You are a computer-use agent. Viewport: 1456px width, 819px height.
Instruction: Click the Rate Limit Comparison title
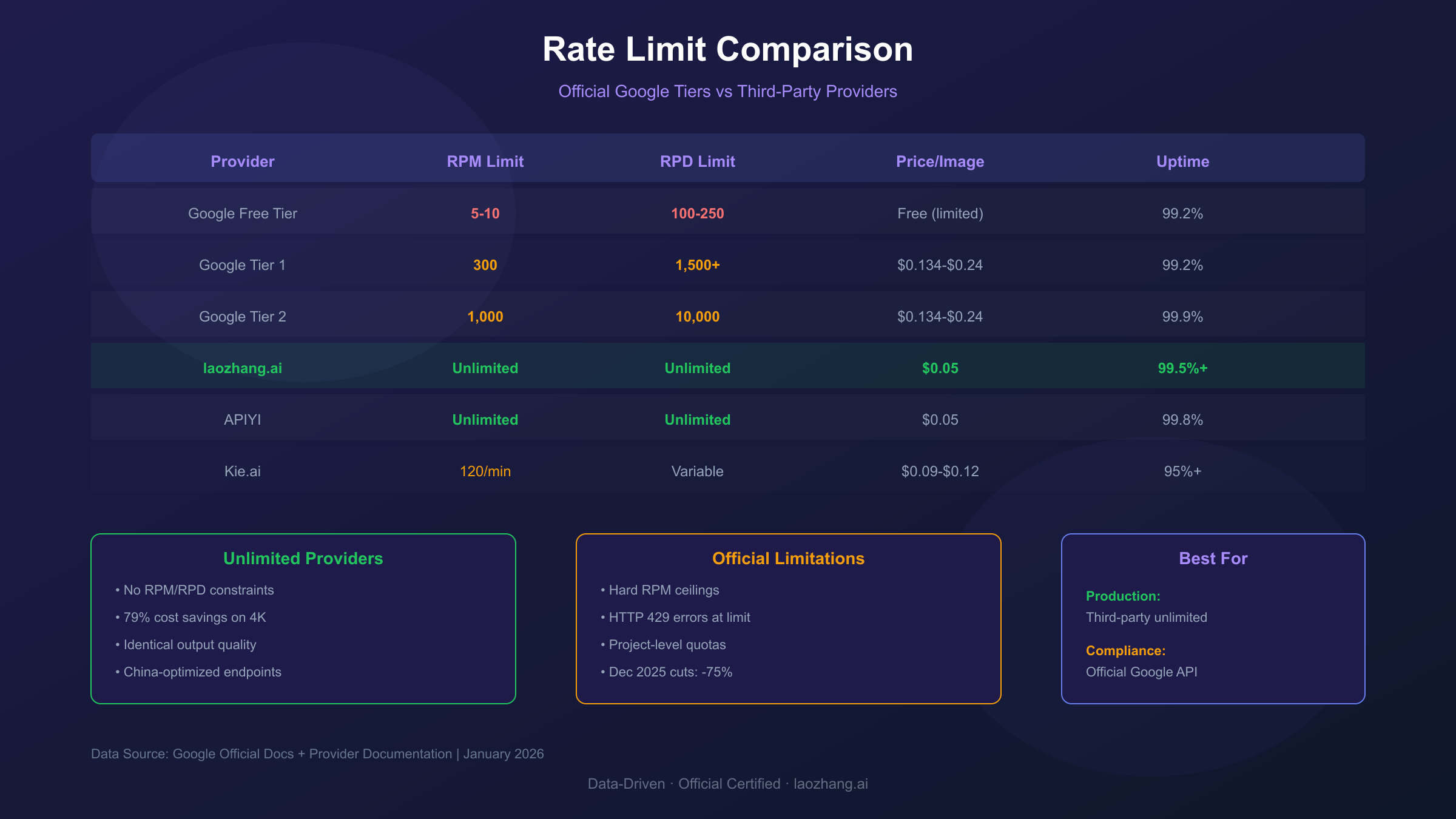coord(727,49)
